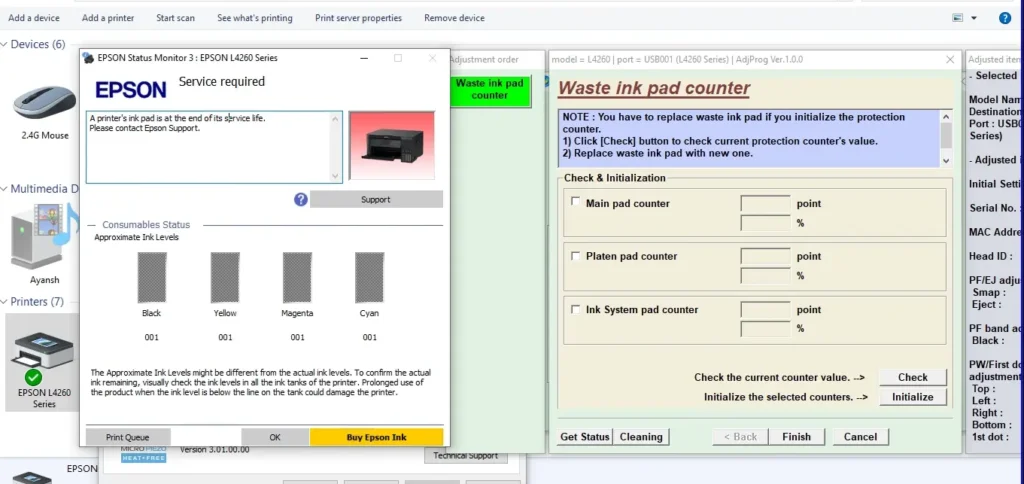Click scroll-down arrow in status message box
1024x484 pixels.
click(x=335, y=176)
